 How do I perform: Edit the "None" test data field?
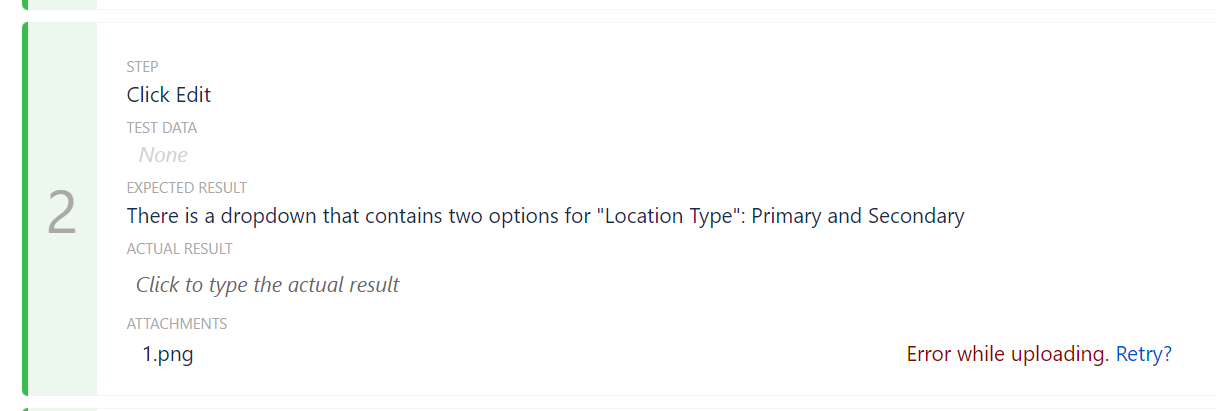click(163, 155)
